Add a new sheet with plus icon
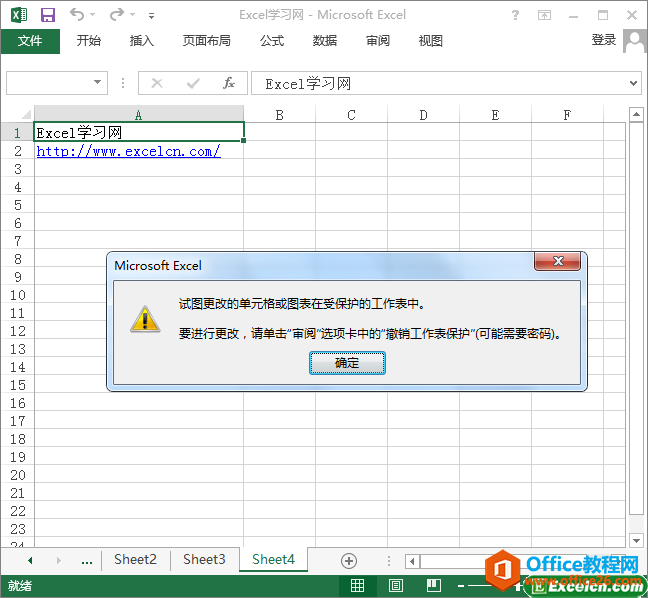 tap(349, 560)
